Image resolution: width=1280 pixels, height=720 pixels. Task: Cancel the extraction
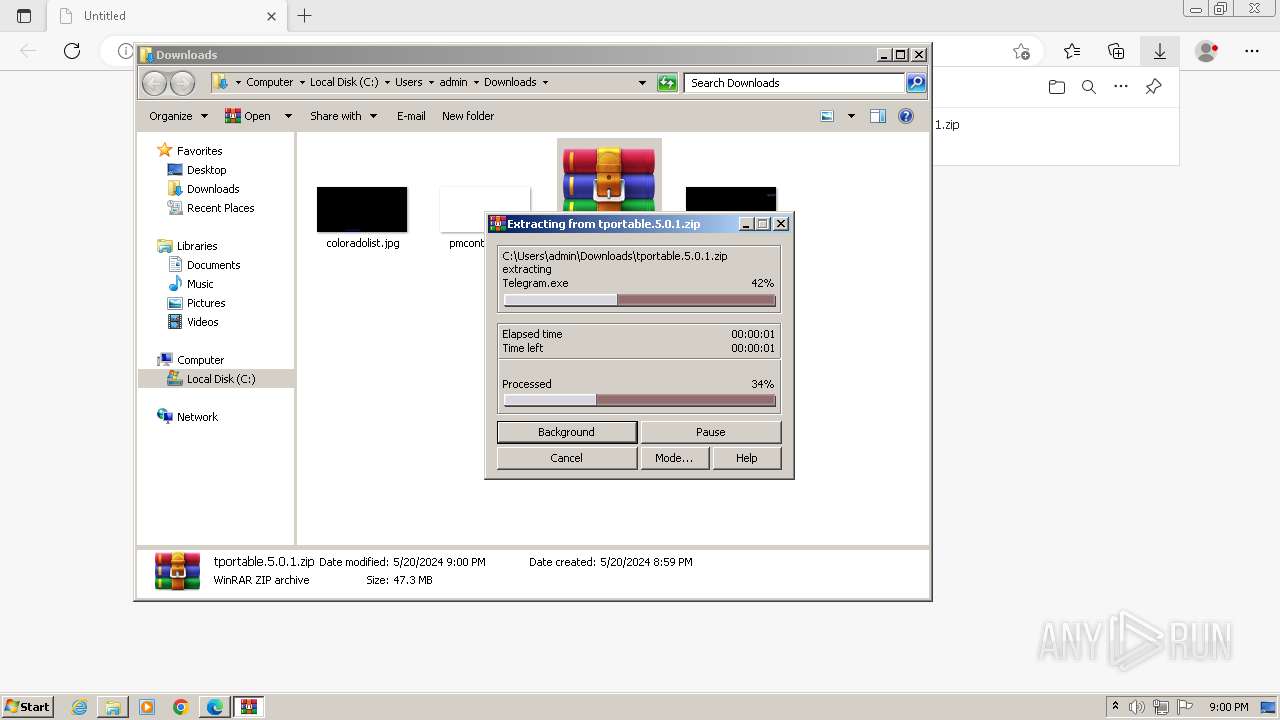(566, 458)
